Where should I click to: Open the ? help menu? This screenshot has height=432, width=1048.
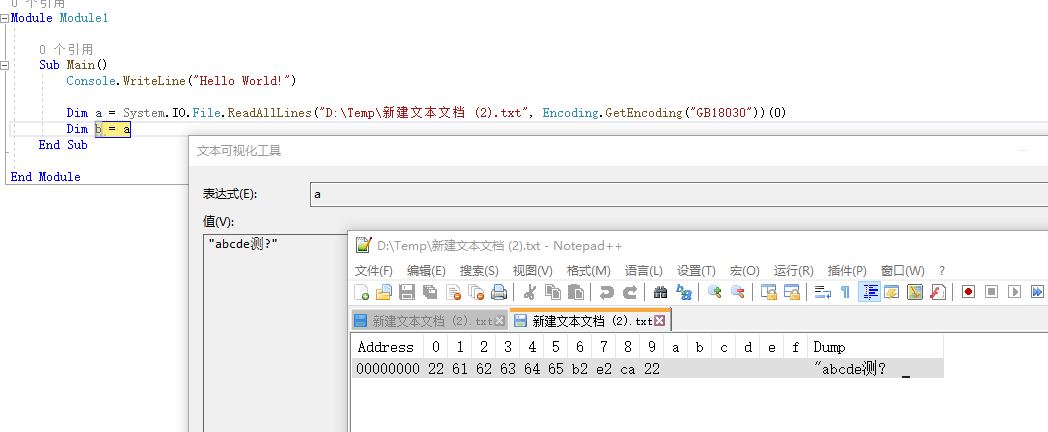click(x=942, y=271)
